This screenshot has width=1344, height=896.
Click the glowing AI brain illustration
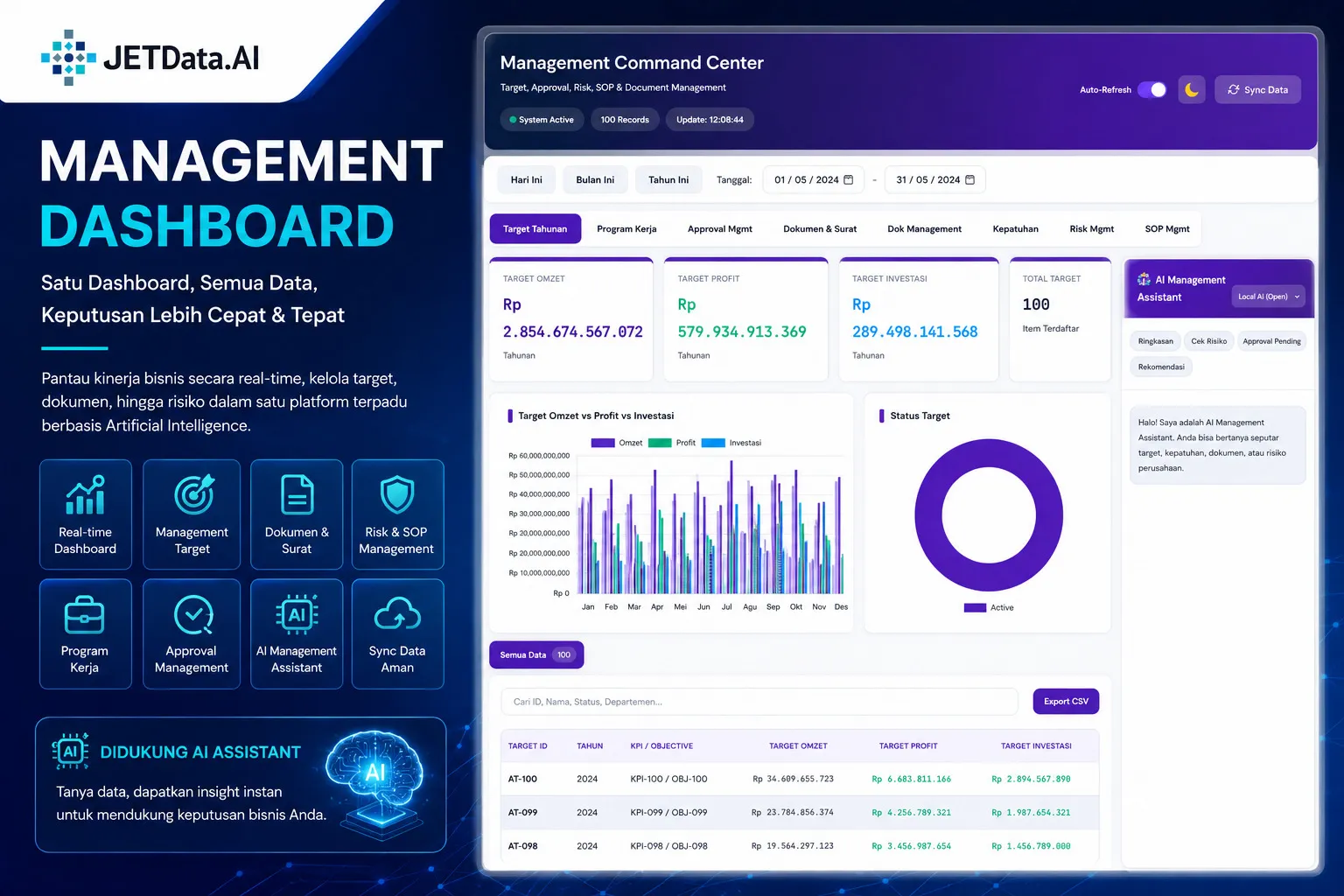tap(374, 783)
